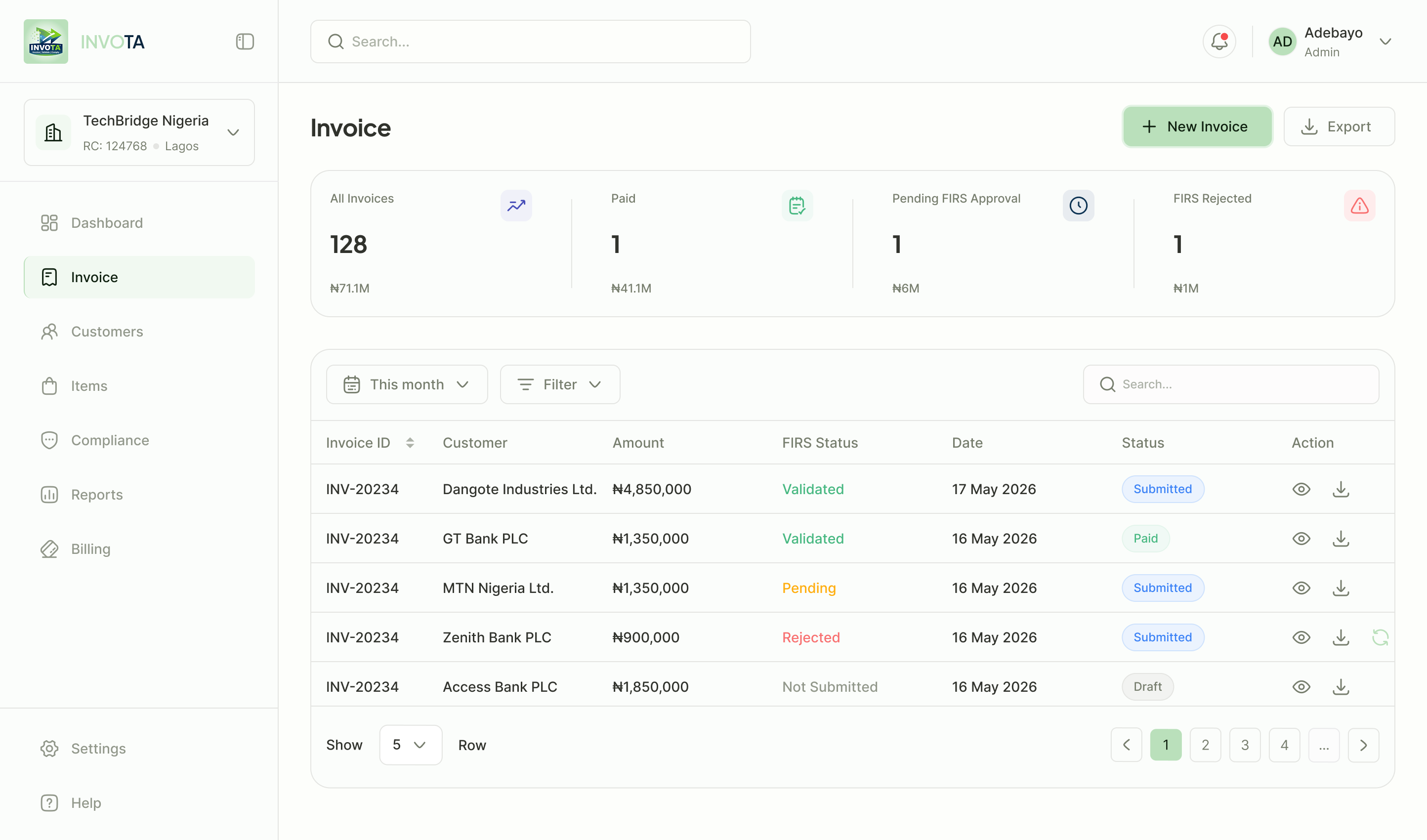Open the This month date dropdown

[x=407, y=384]
